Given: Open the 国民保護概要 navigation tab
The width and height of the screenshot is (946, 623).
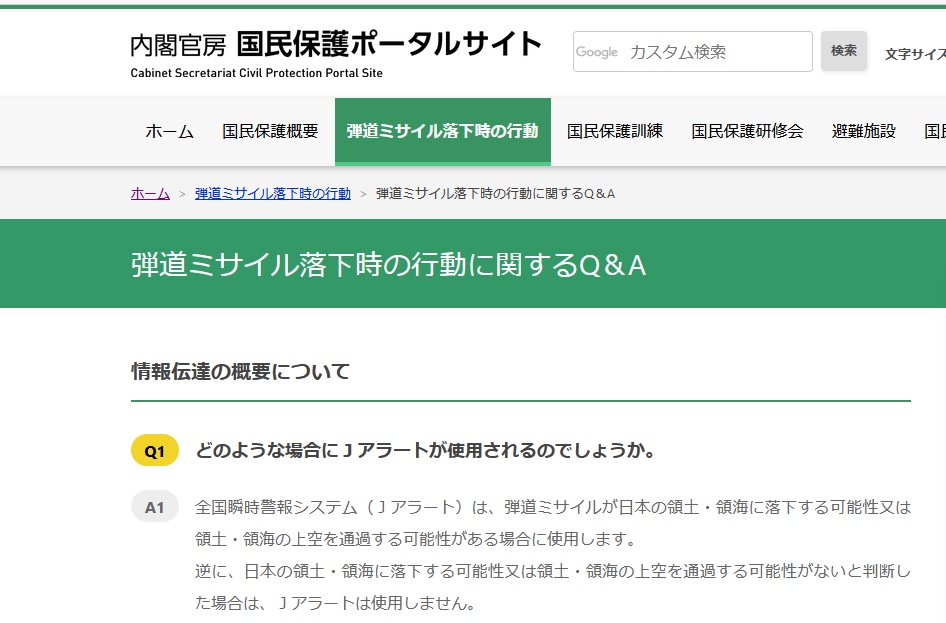Looking at the screenshot, I should pyautogui.click(x=270, y=131).
